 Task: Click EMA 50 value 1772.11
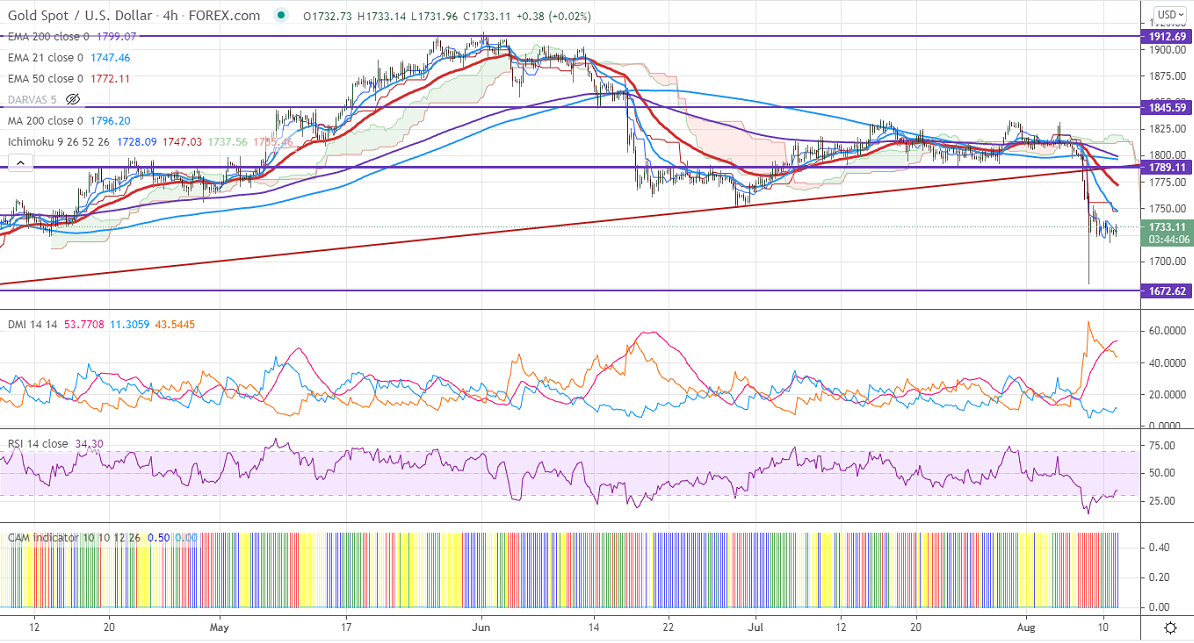110,79
